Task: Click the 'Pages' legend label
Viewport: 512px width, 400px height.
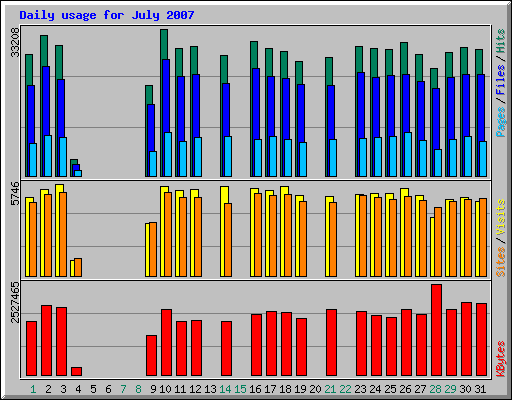Action: click(x=501, y=122)
